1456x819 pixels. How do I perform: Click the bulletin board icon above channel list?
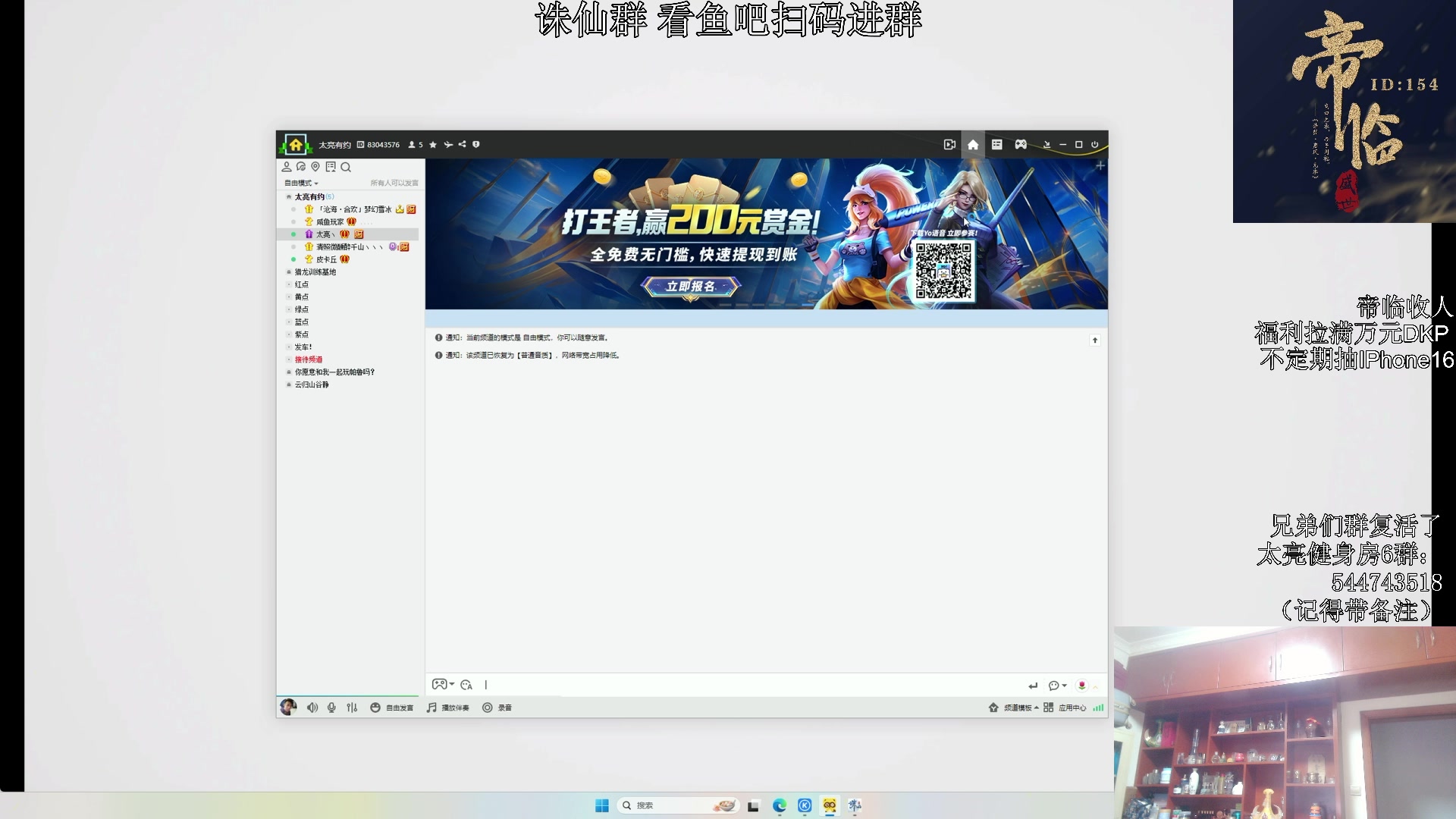click(331, 167)
